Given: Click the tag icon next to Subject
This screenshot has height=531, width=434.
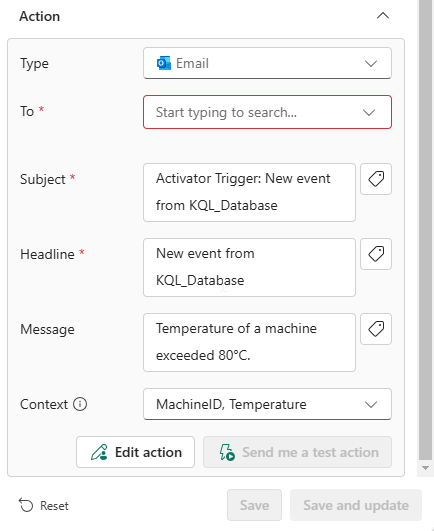Looking at the screenshot, I should coord(376,179).
